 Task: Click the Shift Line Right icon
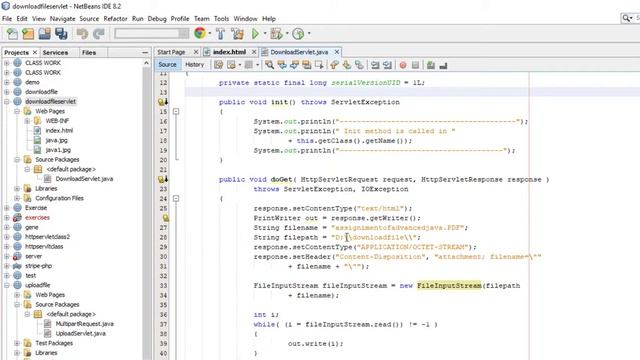point(387,65)
